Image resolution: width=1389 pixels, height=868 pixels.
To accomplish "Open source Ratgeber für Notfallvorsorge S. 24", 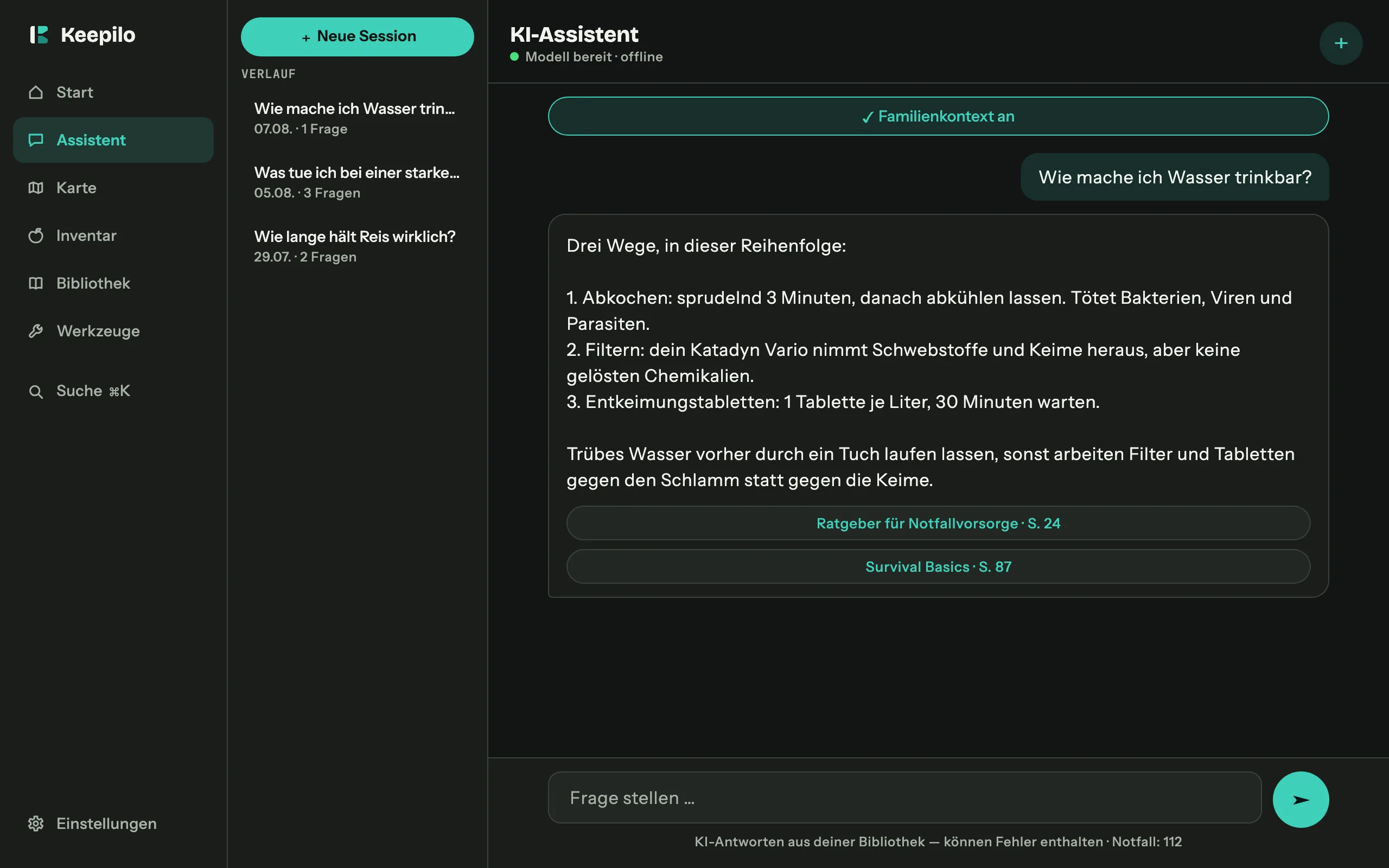I will click(938, 523).
